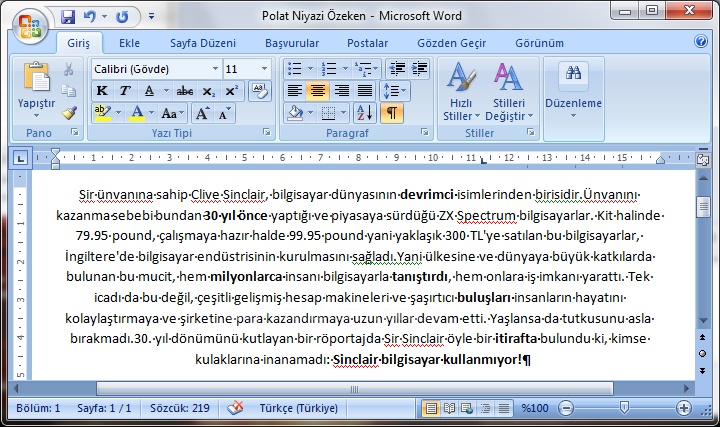This screenshot has height=427, width=720.
Task: Align text to the left
Action: pos(294,90)
